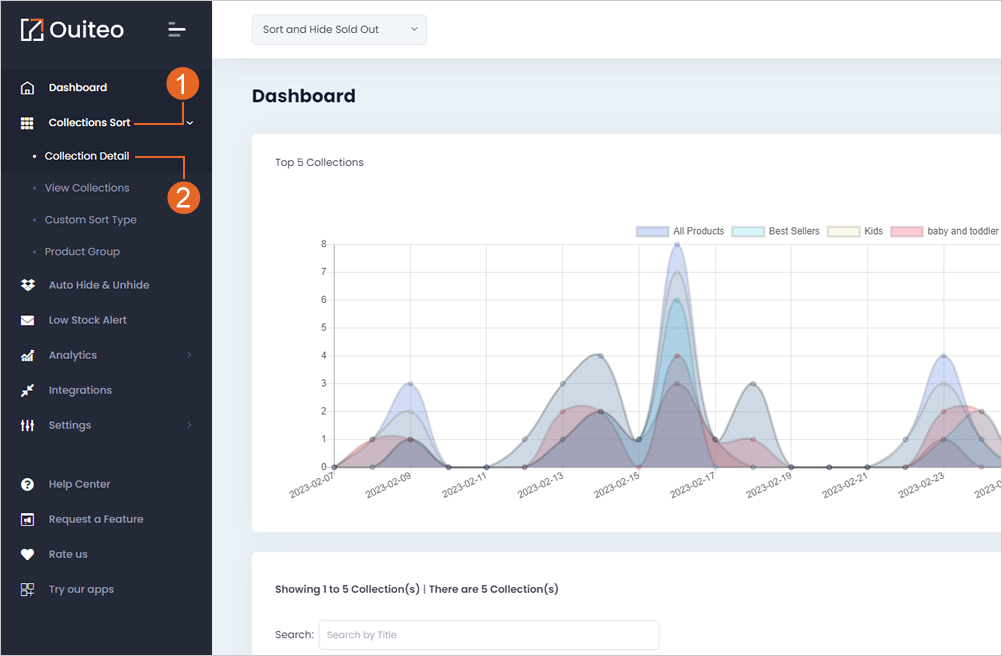Click the Dashboard home icon

click(x=27, y=88)
